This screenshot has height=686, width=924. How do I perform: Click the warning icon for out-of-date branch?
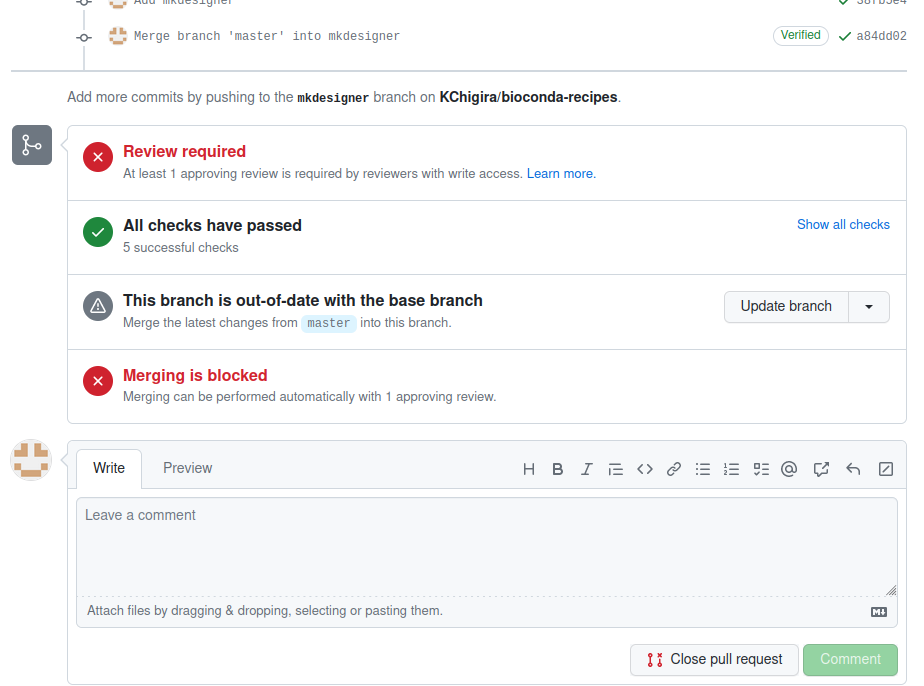pyautogui.click(x=98, y=306)
